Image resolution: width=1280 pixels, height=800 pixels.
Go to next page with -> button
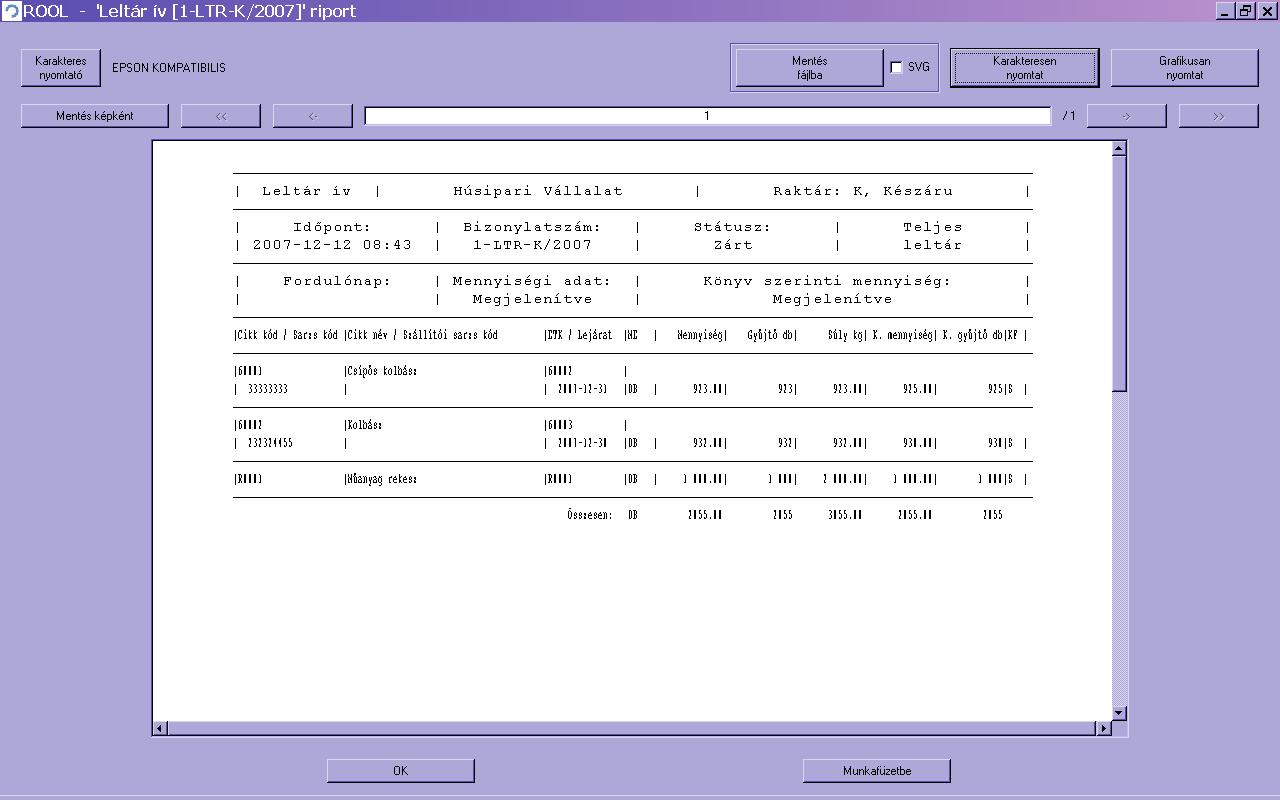pyautogui.click(x=1126, y=116)
